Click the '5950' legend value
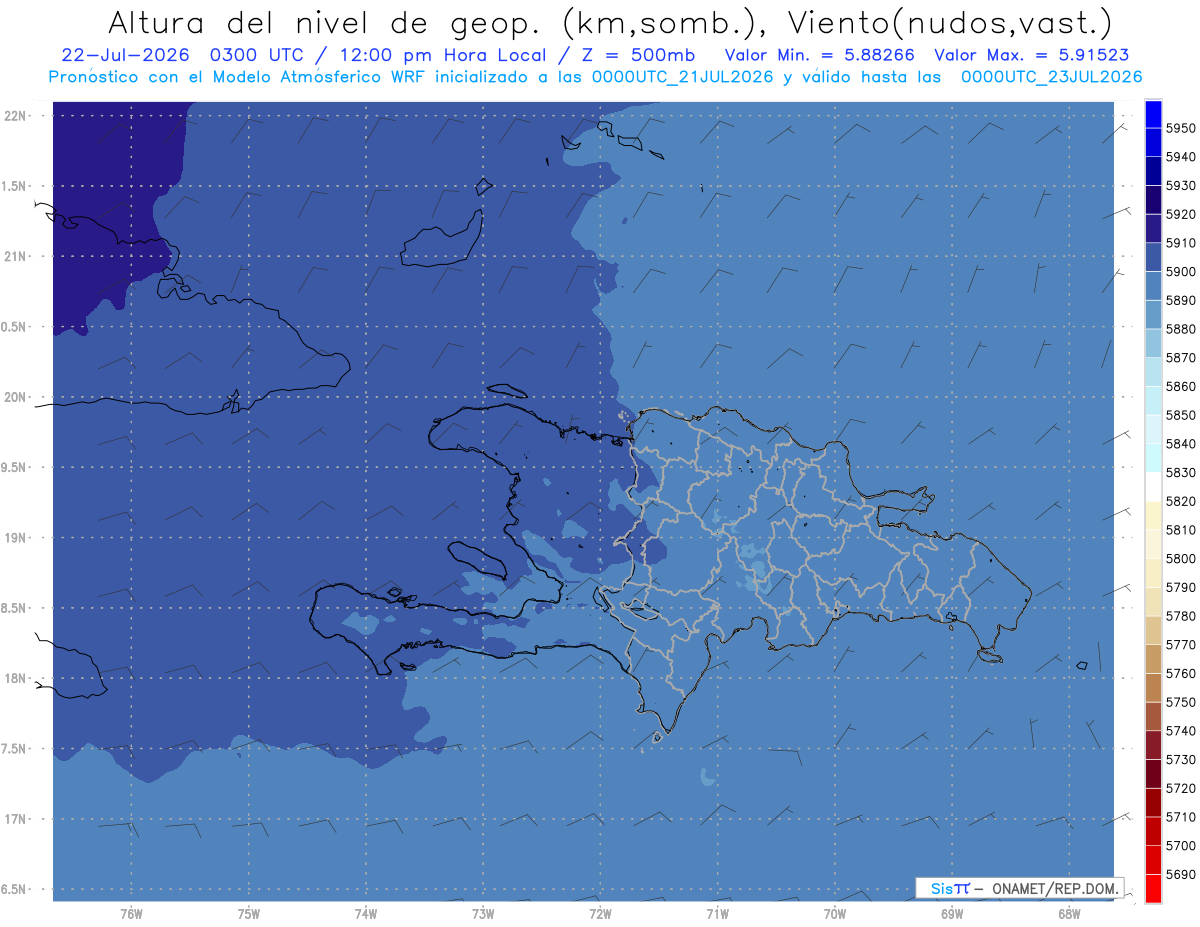 (1180, 128)
